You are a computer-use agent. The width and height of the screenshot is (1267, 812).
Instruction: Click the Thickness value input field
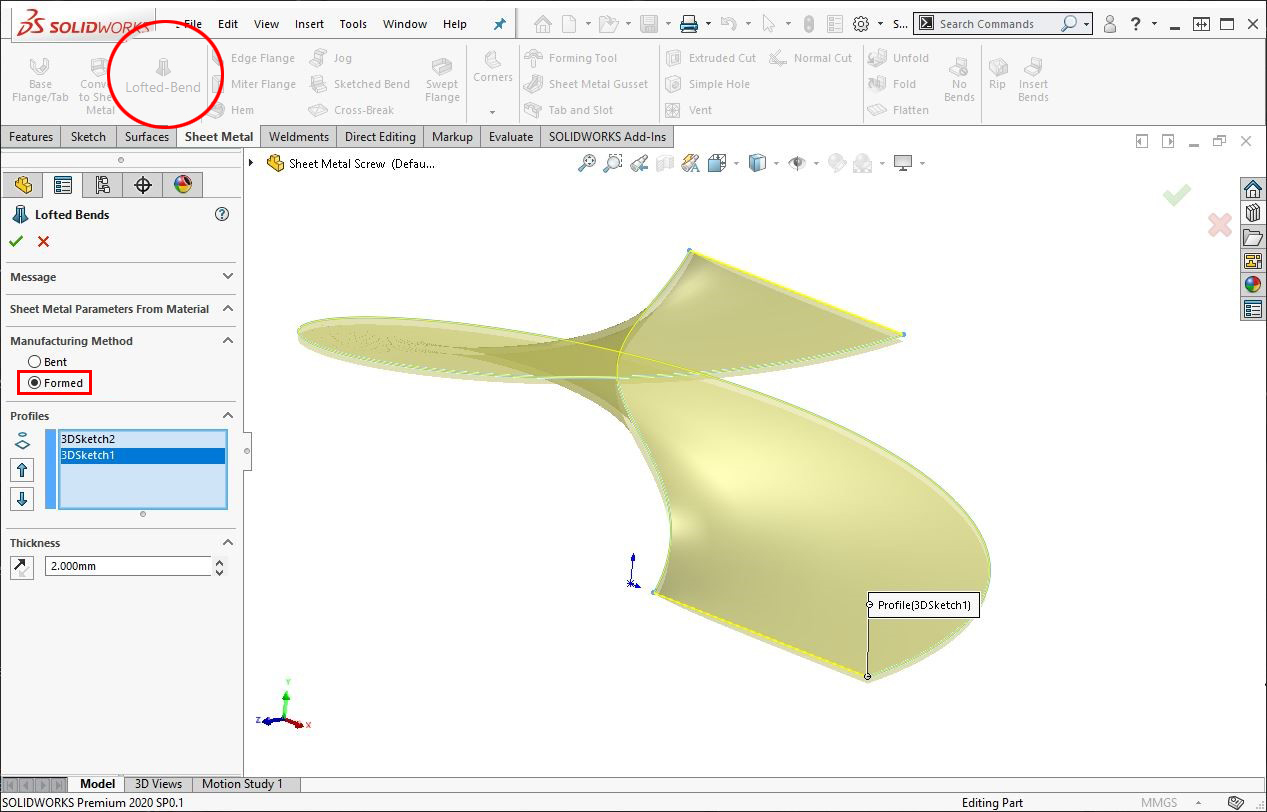click(x=128, y=566)
